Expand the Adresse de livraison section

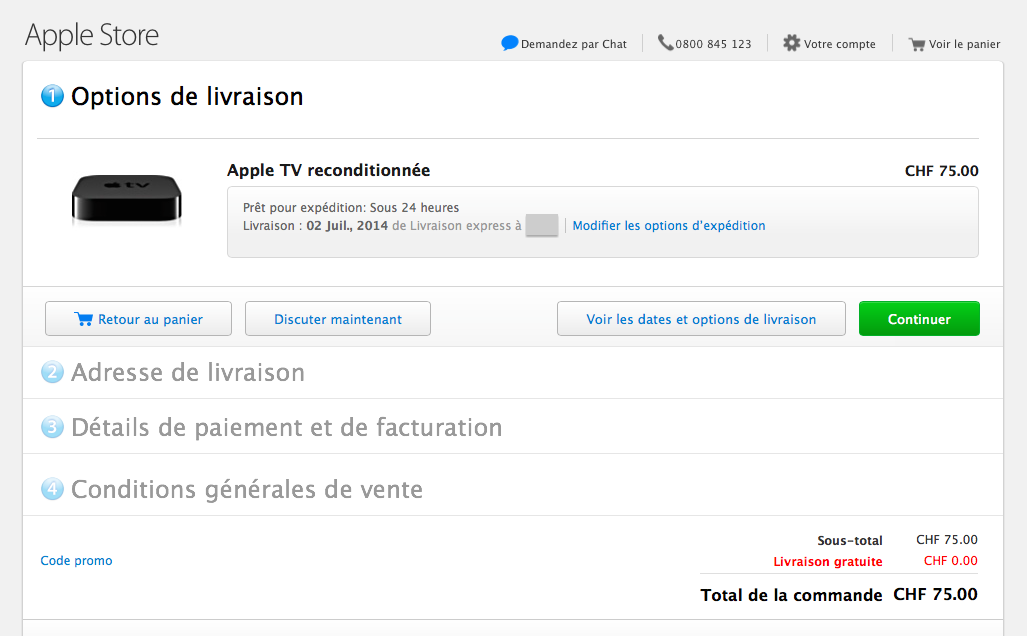(x=188, y=373)
